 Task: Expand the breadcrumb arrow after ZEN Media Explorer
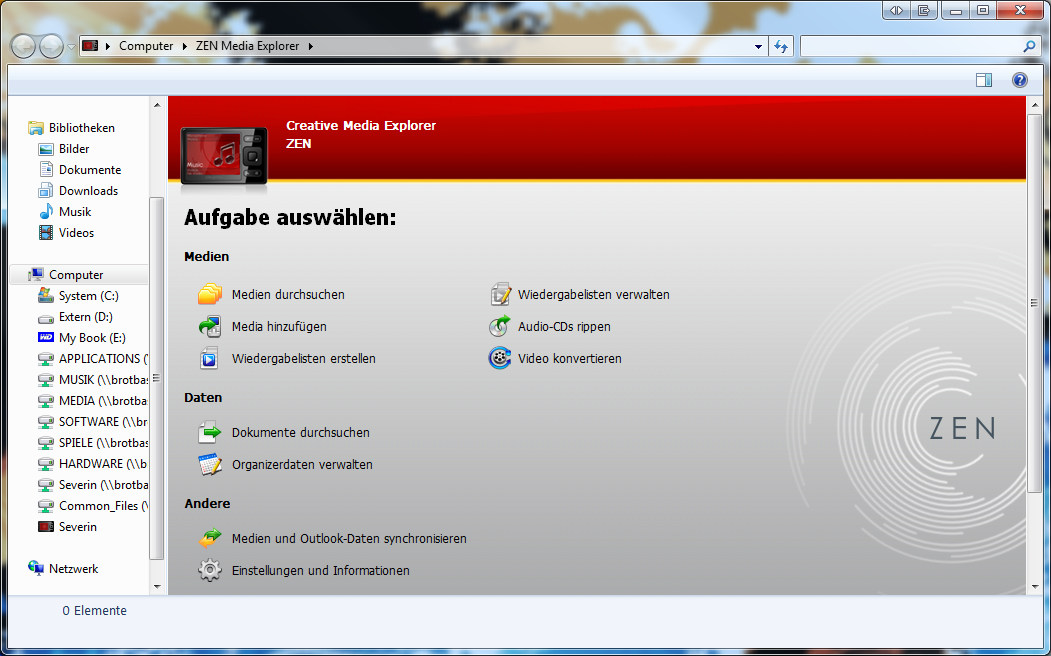point(310,46)
